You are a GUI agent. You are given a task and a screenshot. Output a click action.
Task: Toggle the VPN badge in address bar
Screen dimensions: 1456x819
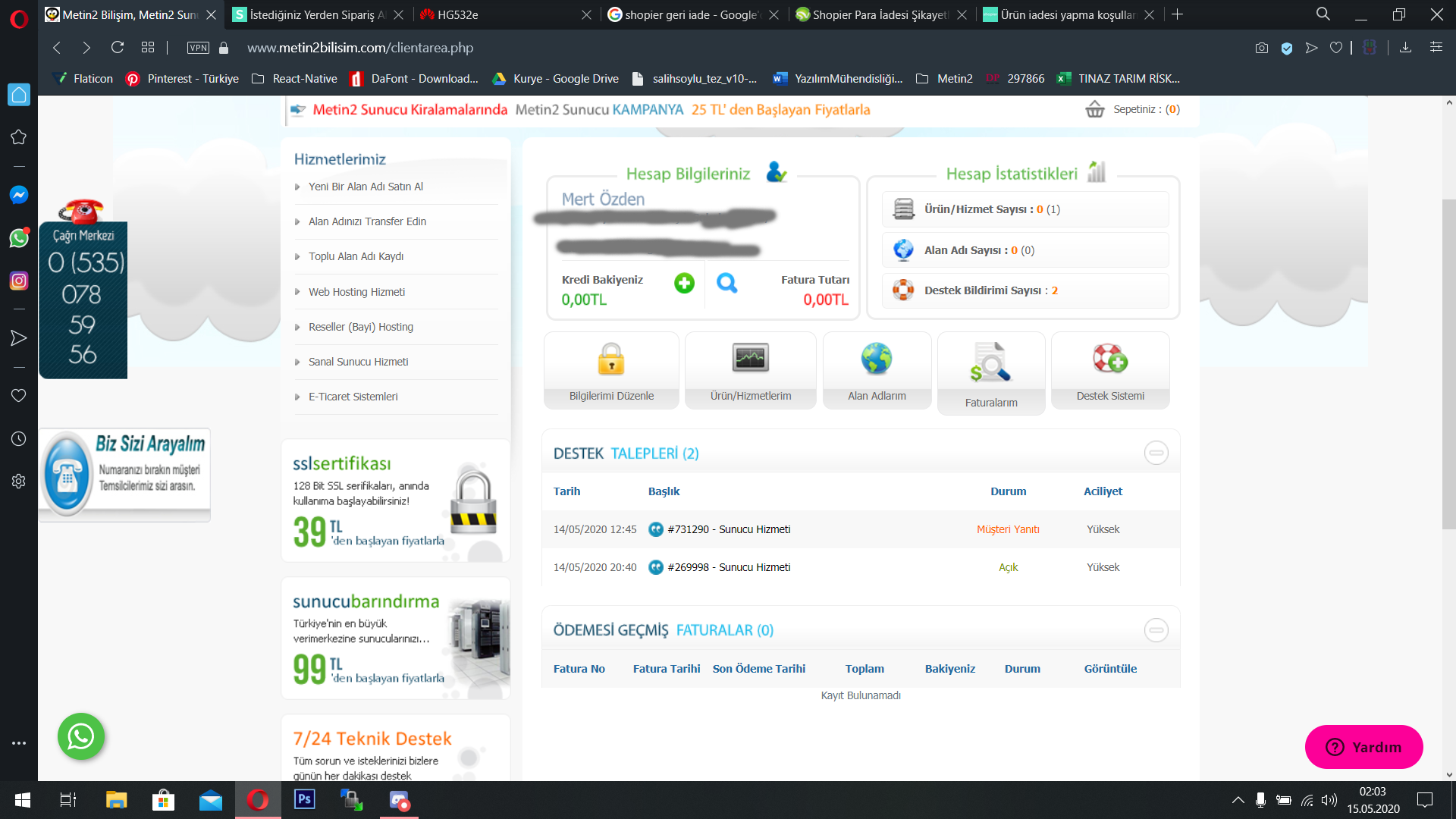click(x=198, y=48)
